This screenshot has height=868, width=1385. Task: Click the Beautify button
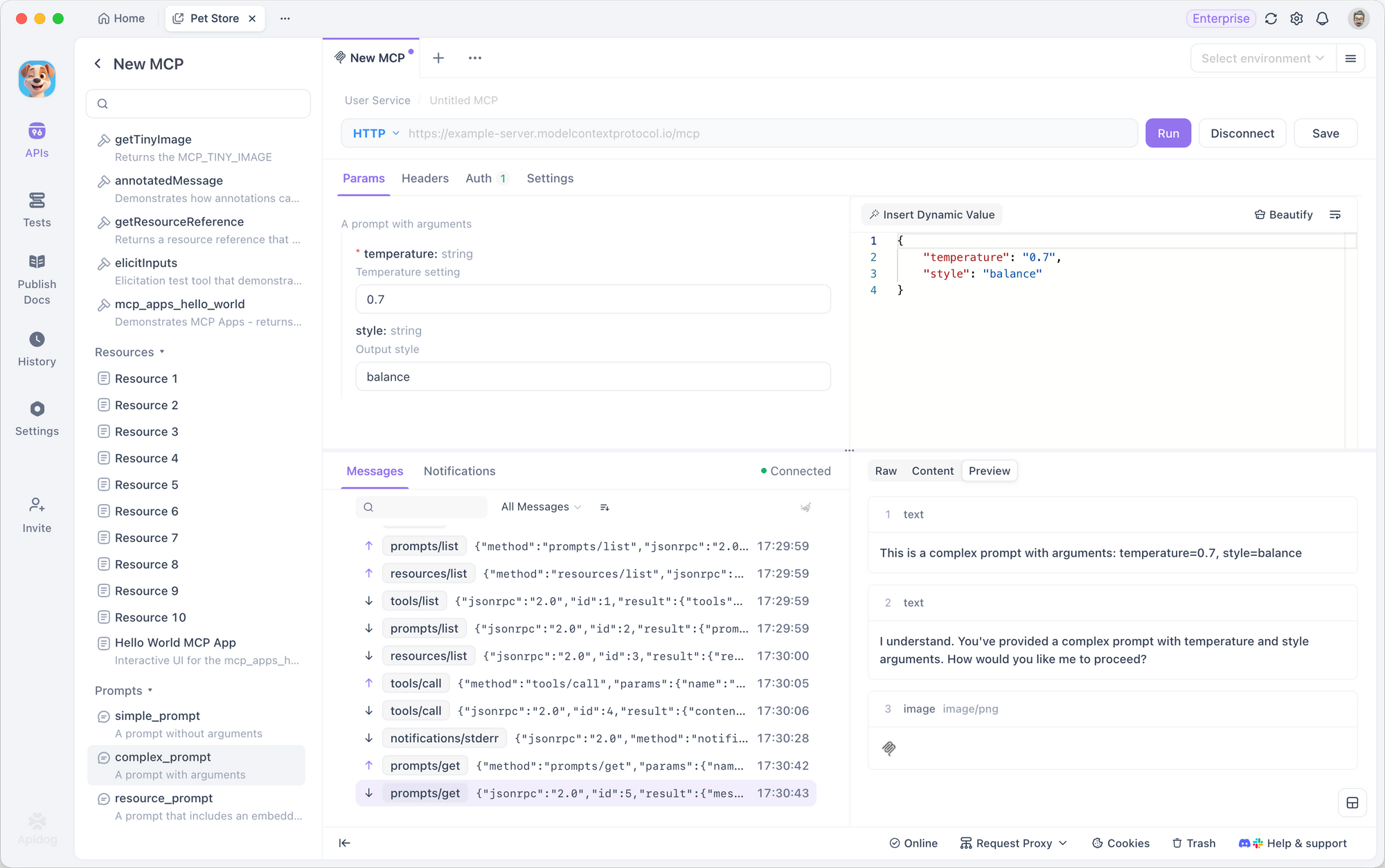[1283, 215]
